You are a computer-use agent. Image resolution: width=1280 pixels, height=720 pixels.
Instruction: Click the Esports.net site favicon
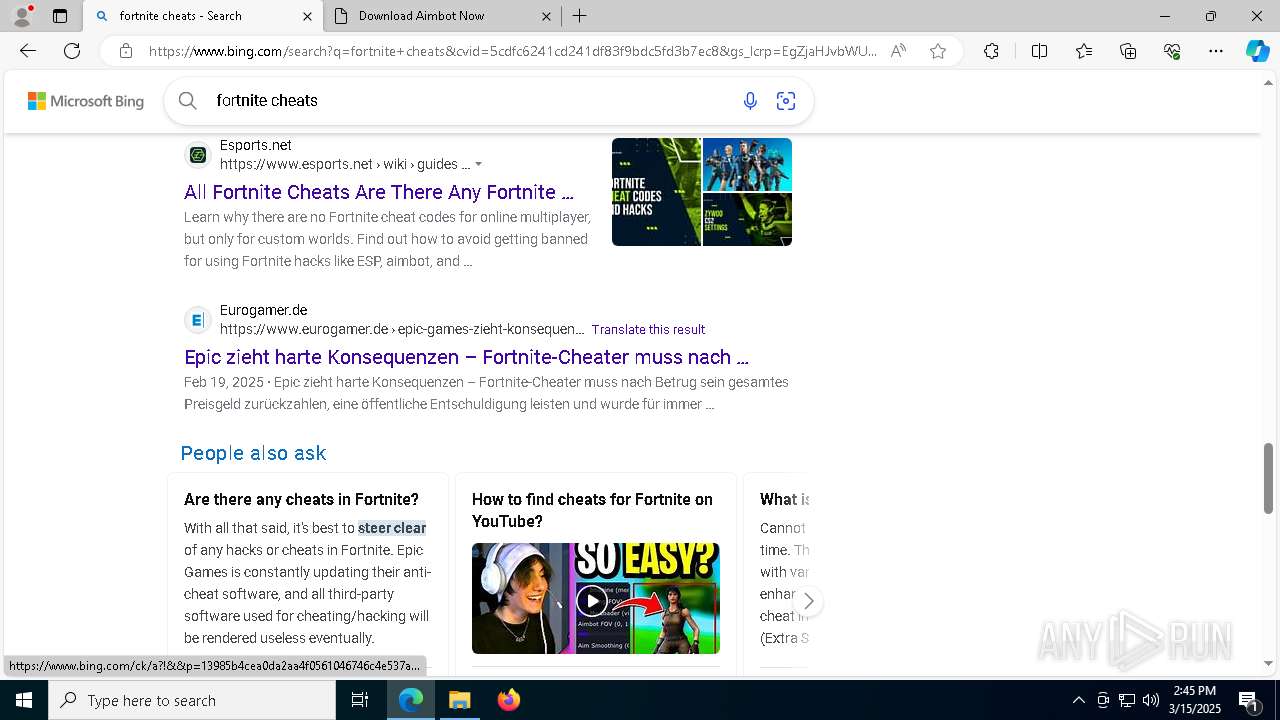(x=198, y=155)
